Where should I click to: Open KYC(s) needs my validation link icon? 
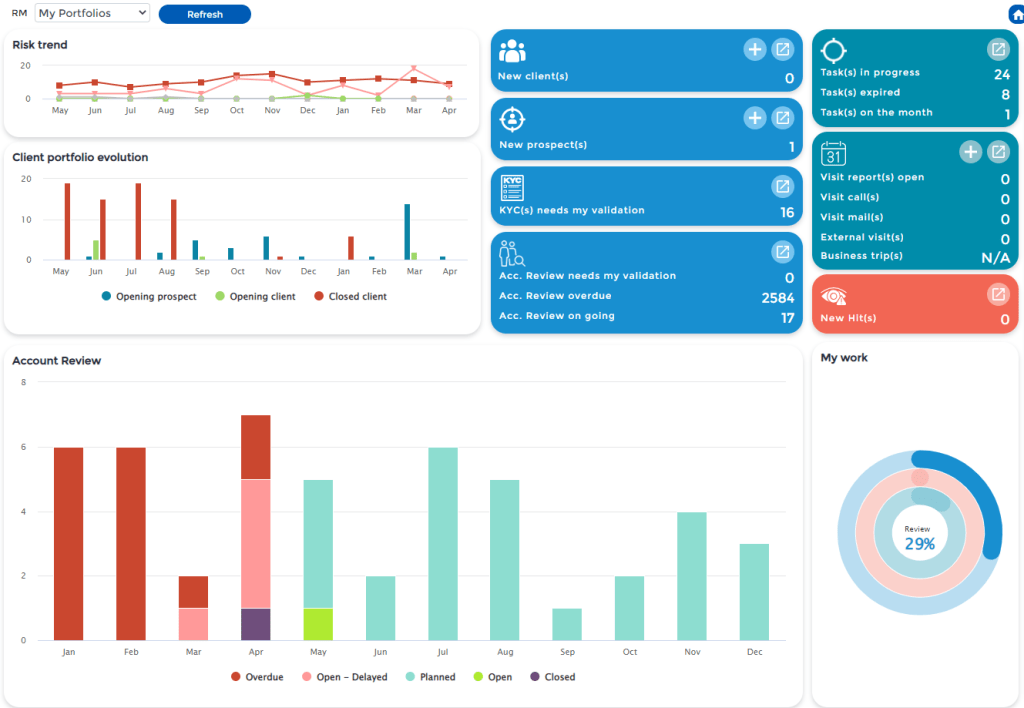coord(782,187)
